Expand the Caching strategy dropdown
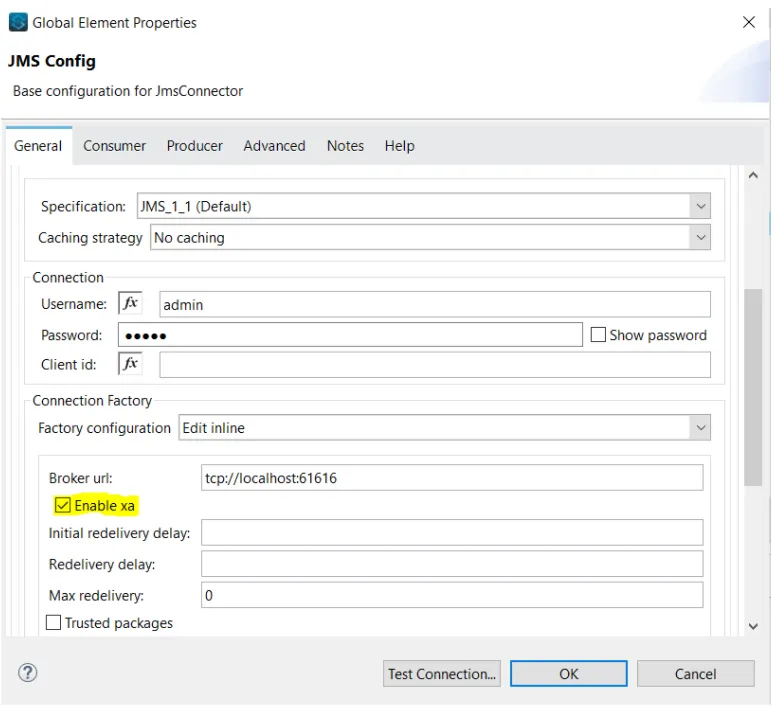The height and width of the screenshot is (710, 775). (430, 237)
